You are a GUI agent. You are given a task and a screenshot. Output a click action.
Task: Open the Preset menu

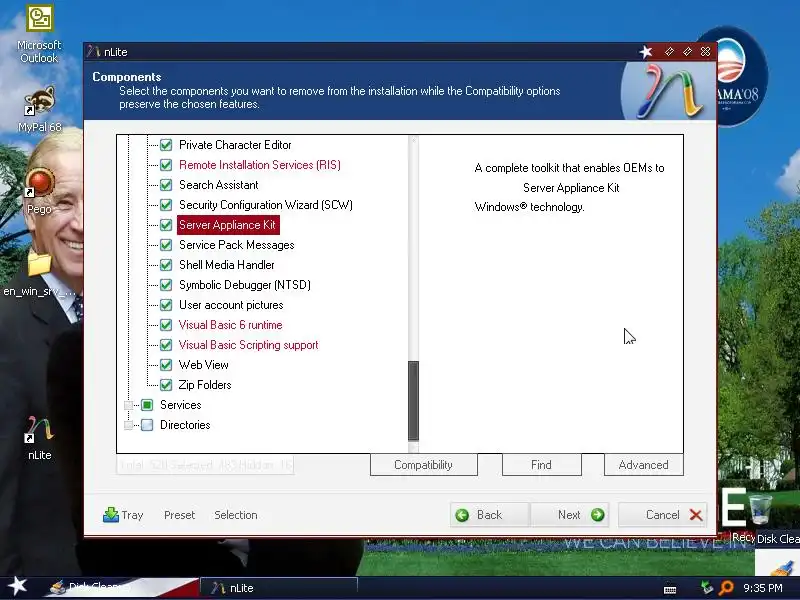[180, 515]
